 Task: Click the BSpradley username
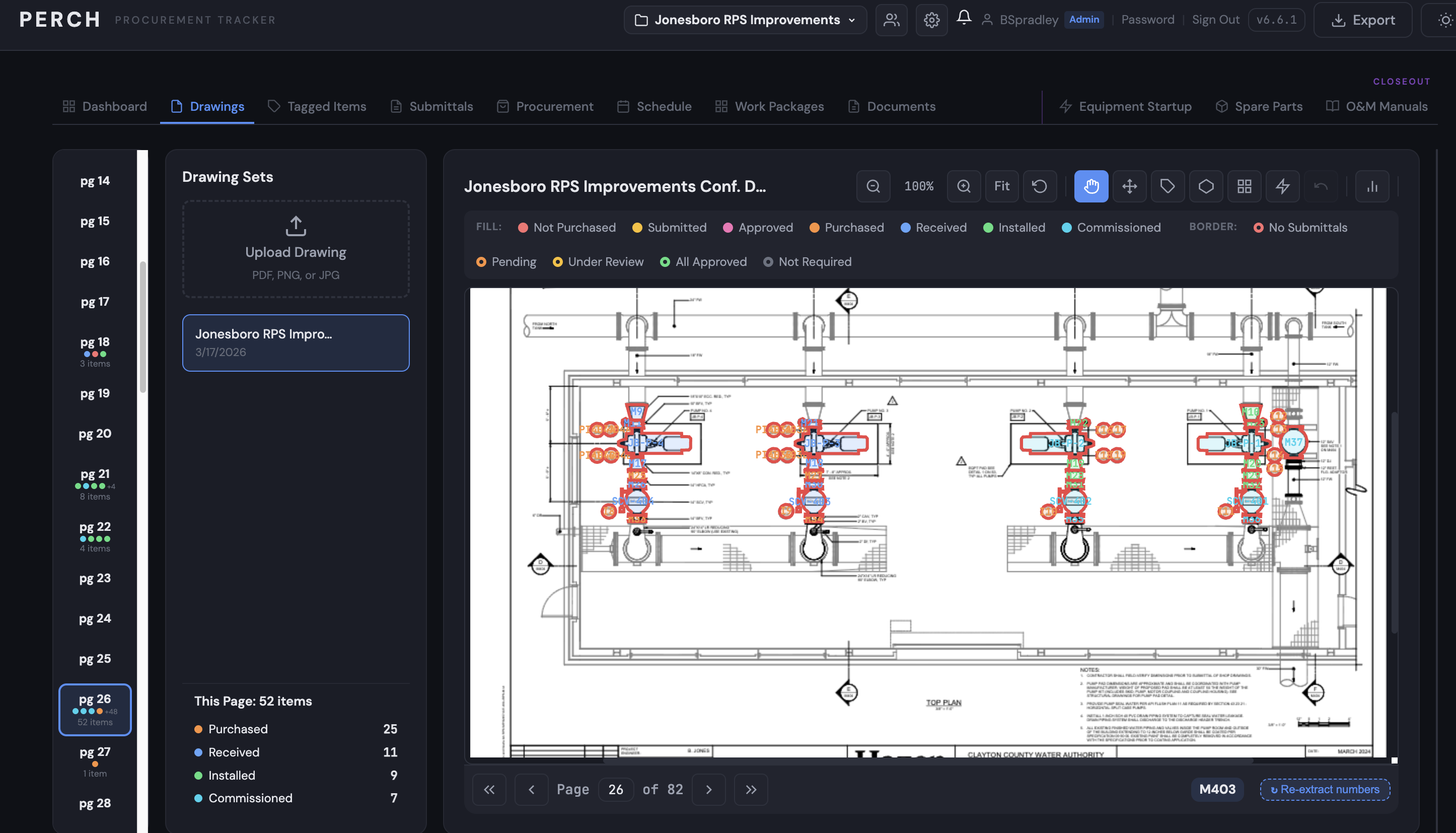click(x=1029, y=20)
